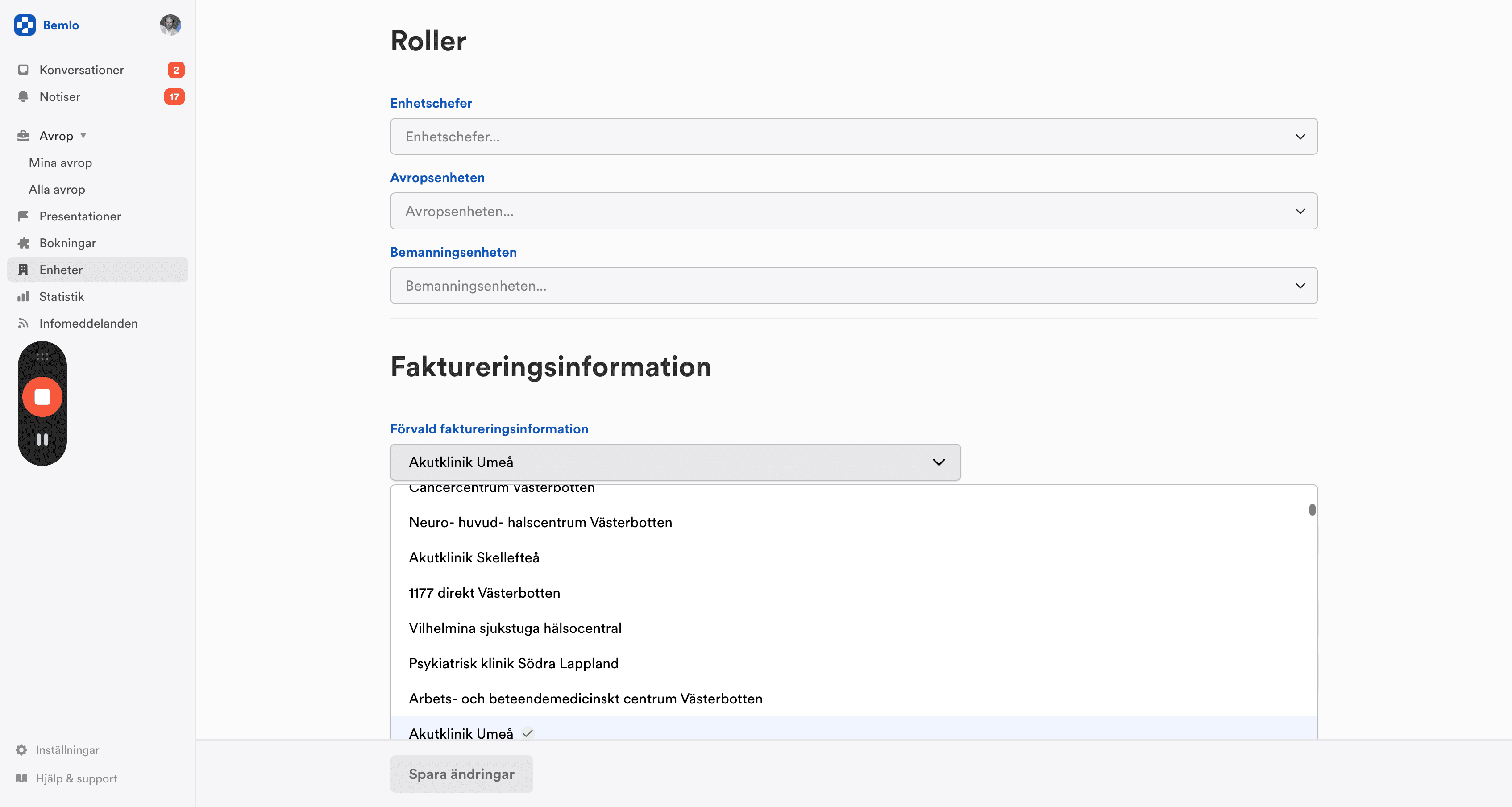1512x807 pixels.
Task: Go to Mina avrop
Action: tap(60, 162)
